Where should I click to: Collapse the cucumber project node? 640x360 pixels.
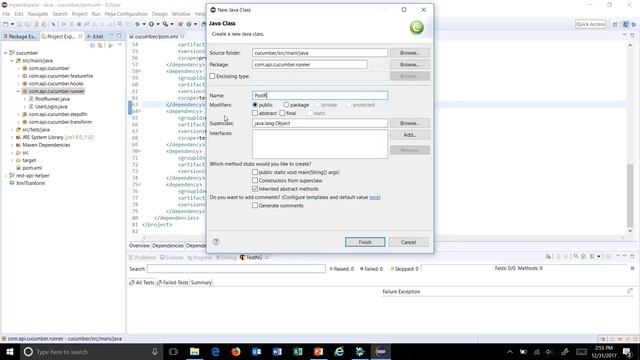6,53
